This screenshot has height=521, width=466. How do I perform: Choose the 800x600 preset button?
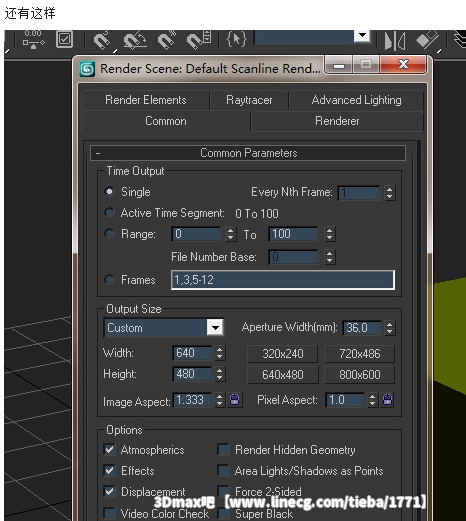tap(359, 375)
